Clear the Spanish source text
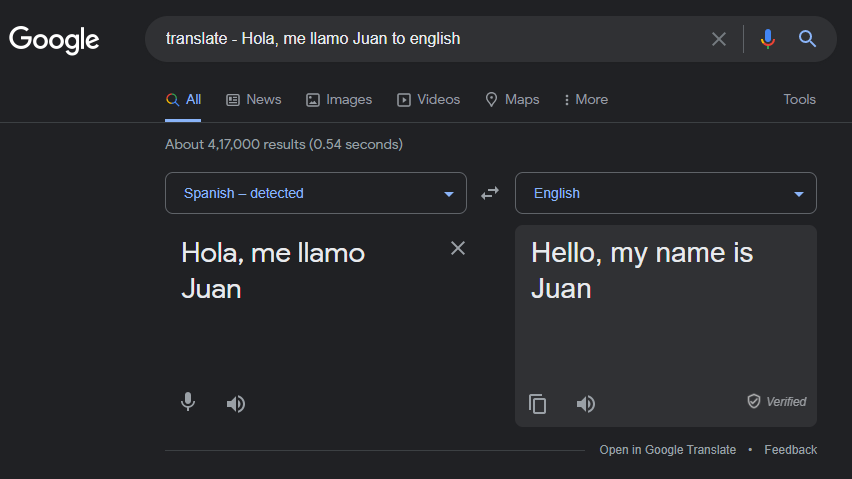Viewport: 852px width, 479px height. click(x=458, y=248)
